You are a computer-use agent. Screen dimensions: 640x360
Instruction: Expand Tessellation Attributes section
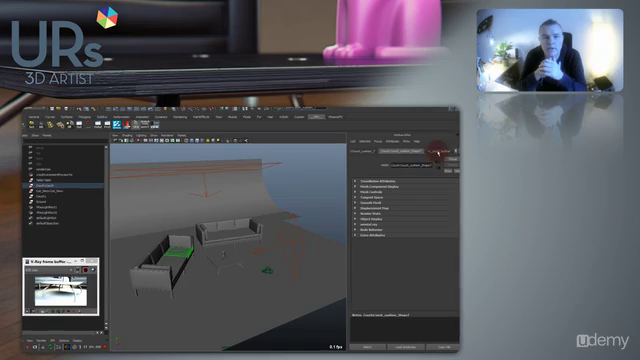click(355, 181)
